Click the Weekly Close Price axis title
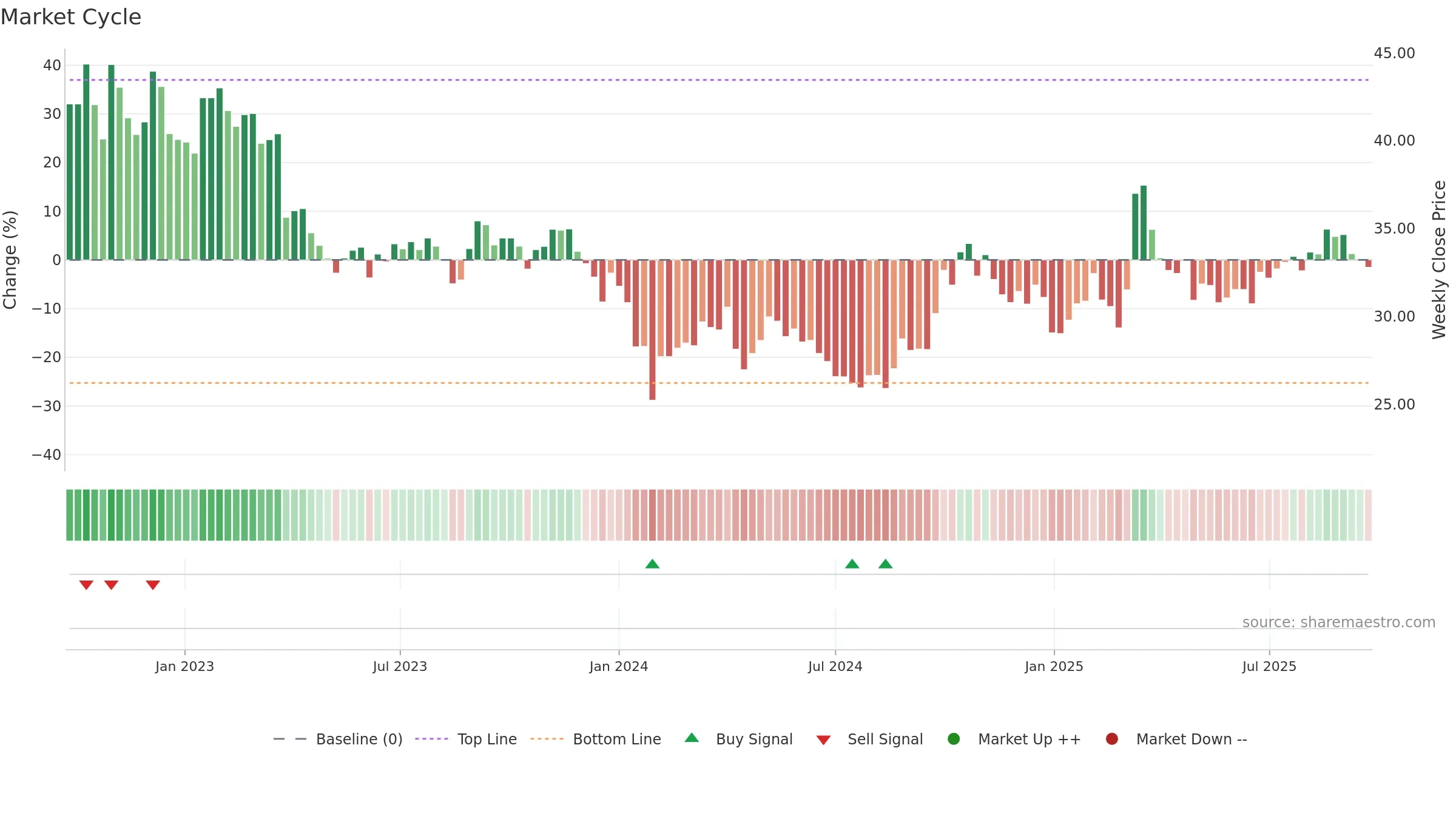Image resolution: width=1456 pixels, height=819 pixels. (x=1439, y=260)
